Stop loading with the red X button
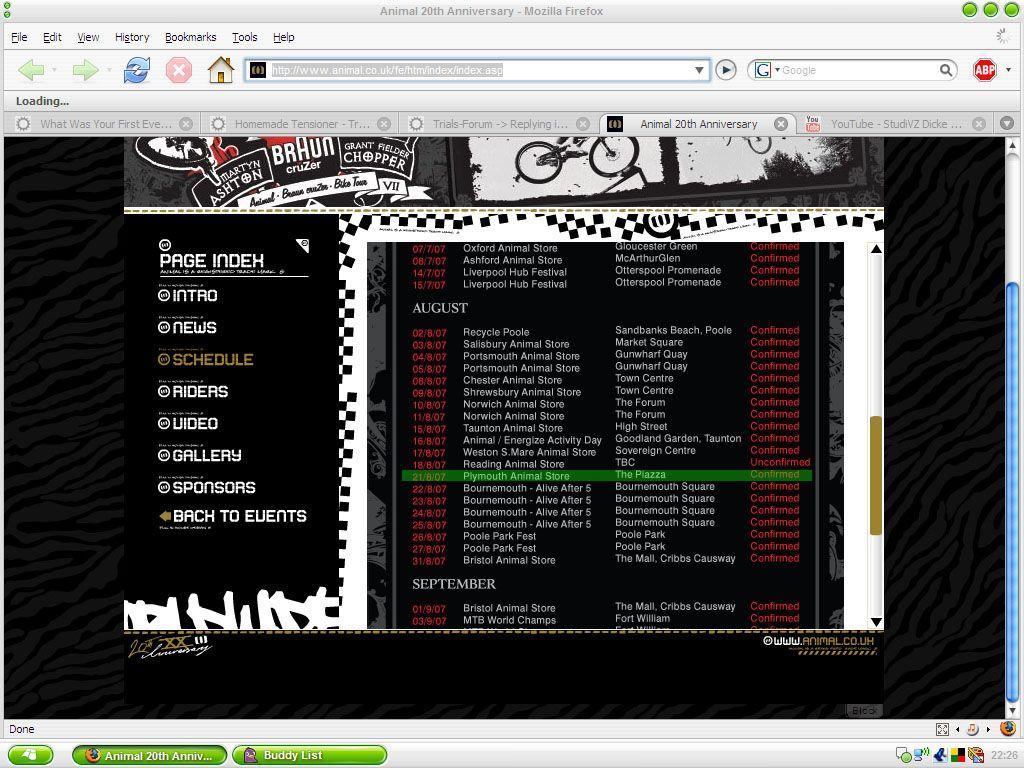1024x768 pixels. point(178,70)
